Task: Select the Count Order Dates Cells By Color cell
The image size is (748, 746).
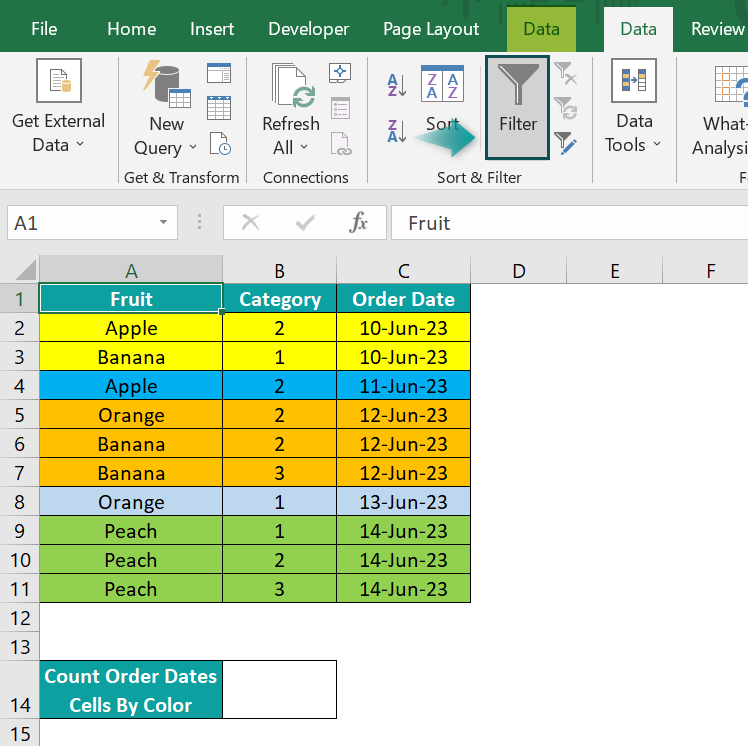Action: (x=131, y=690)
